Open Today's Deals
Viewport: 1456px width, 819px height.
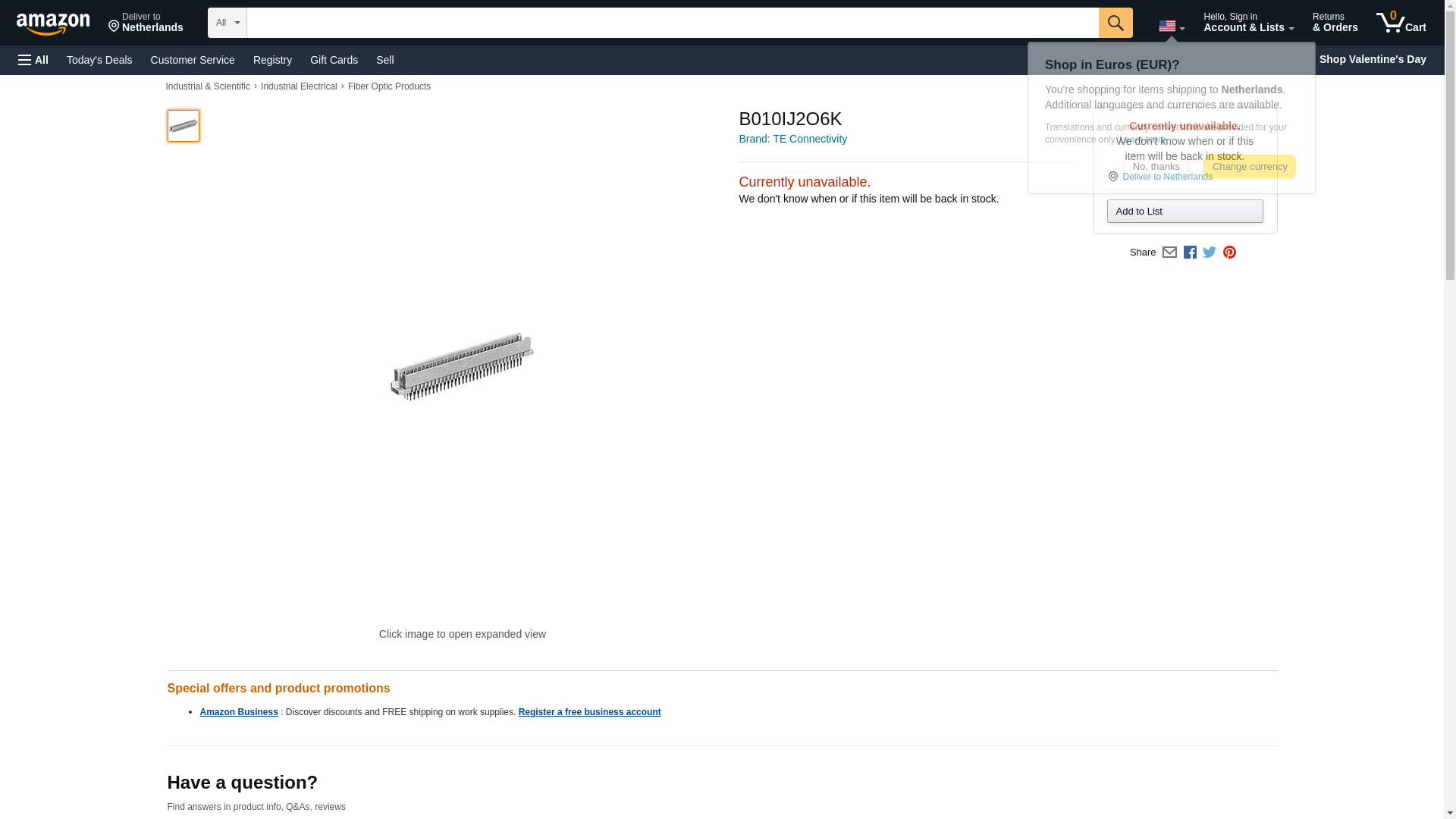(99, 60)
